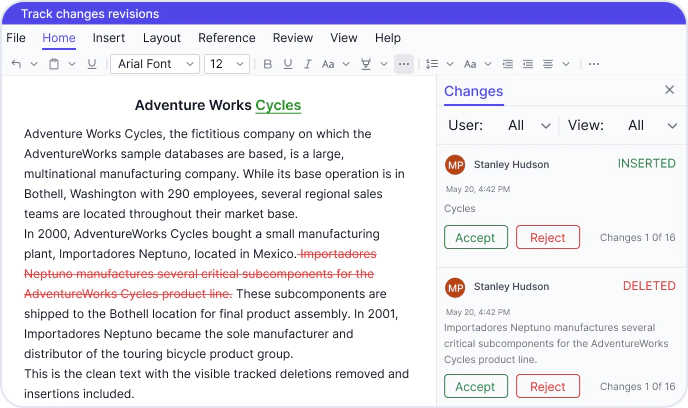The image size is (688, 408).
Task: Accept the inserted Cycles change
Action: click(476, 237)
